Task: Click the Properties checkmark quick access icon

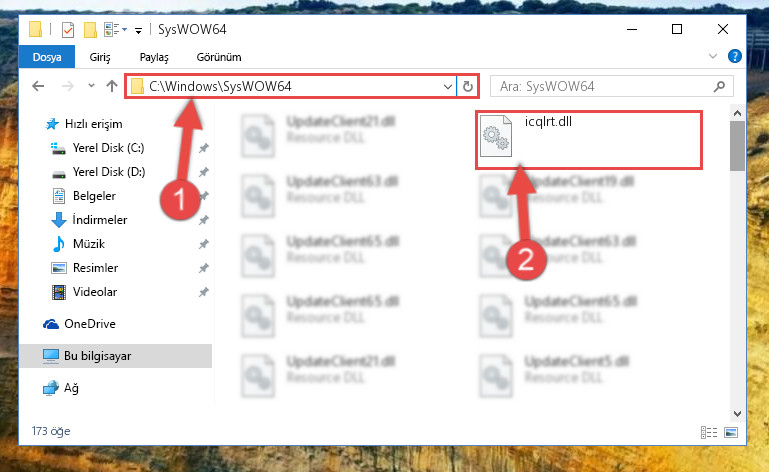Action: 68,30
